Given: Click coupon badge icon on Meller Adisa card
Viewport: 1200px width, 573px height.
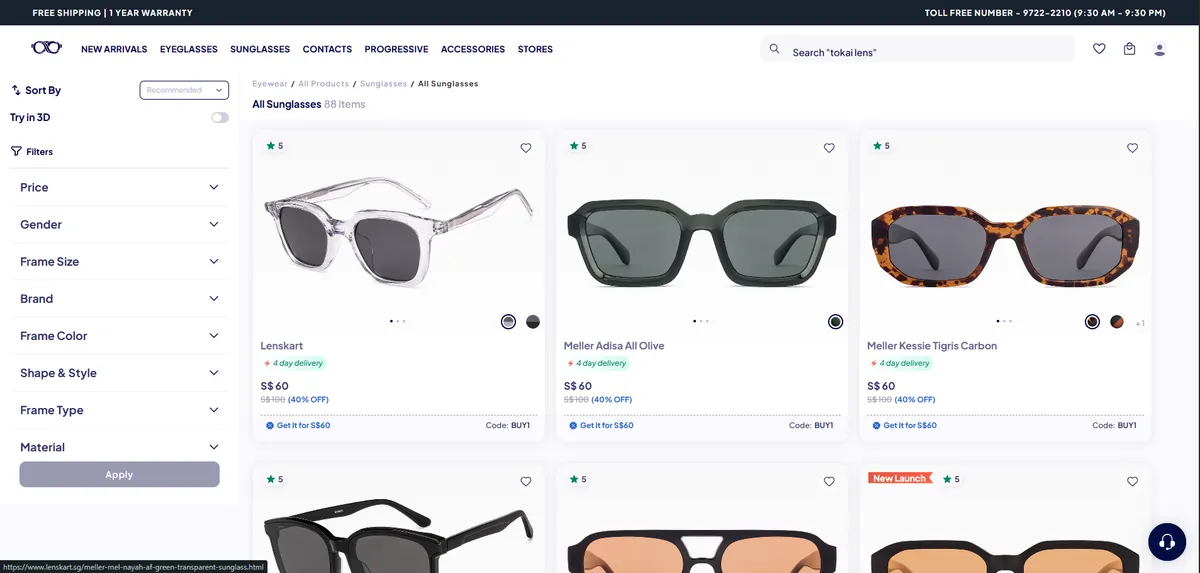Looking at the screenshot, I should click(573, 425).
